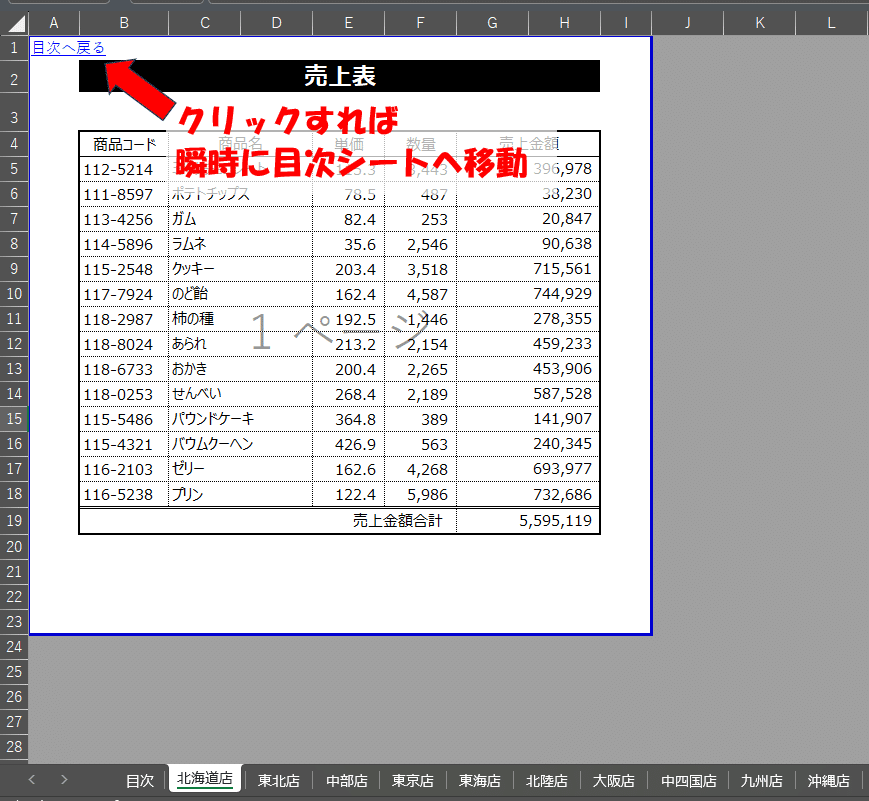Screen dimensions: 869x801
Task: Select the cell containing プリン
Action: tap(240, 494)
